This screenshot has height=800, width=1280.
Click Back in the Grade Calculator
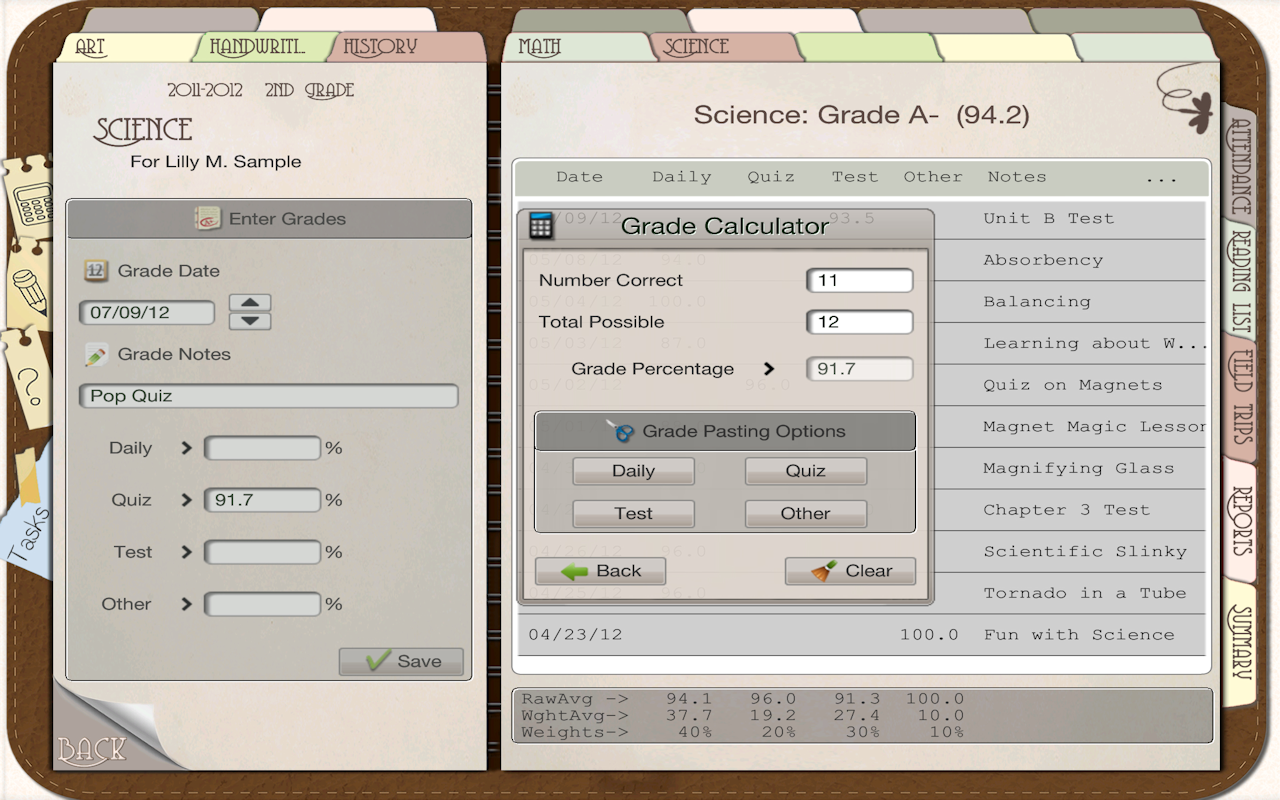point(600,571)
